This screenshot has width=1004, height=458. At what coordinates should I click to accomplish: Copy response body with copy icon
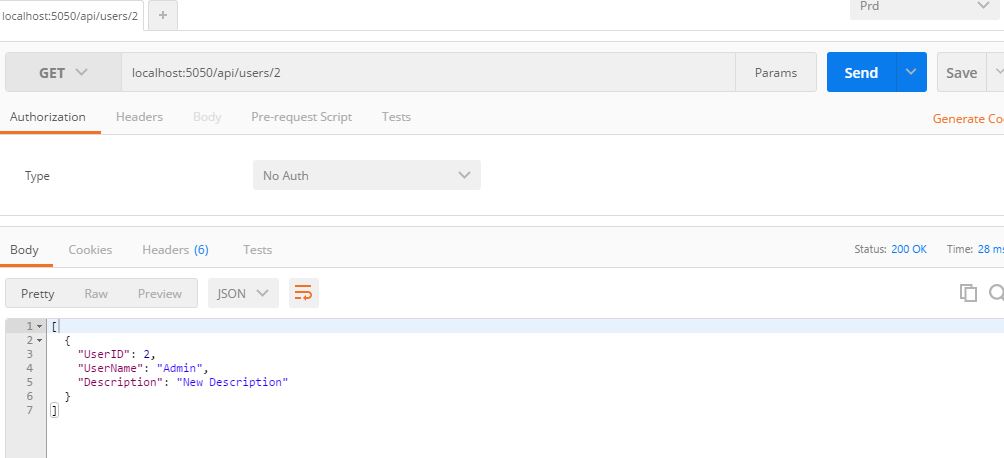click(967, 293)
